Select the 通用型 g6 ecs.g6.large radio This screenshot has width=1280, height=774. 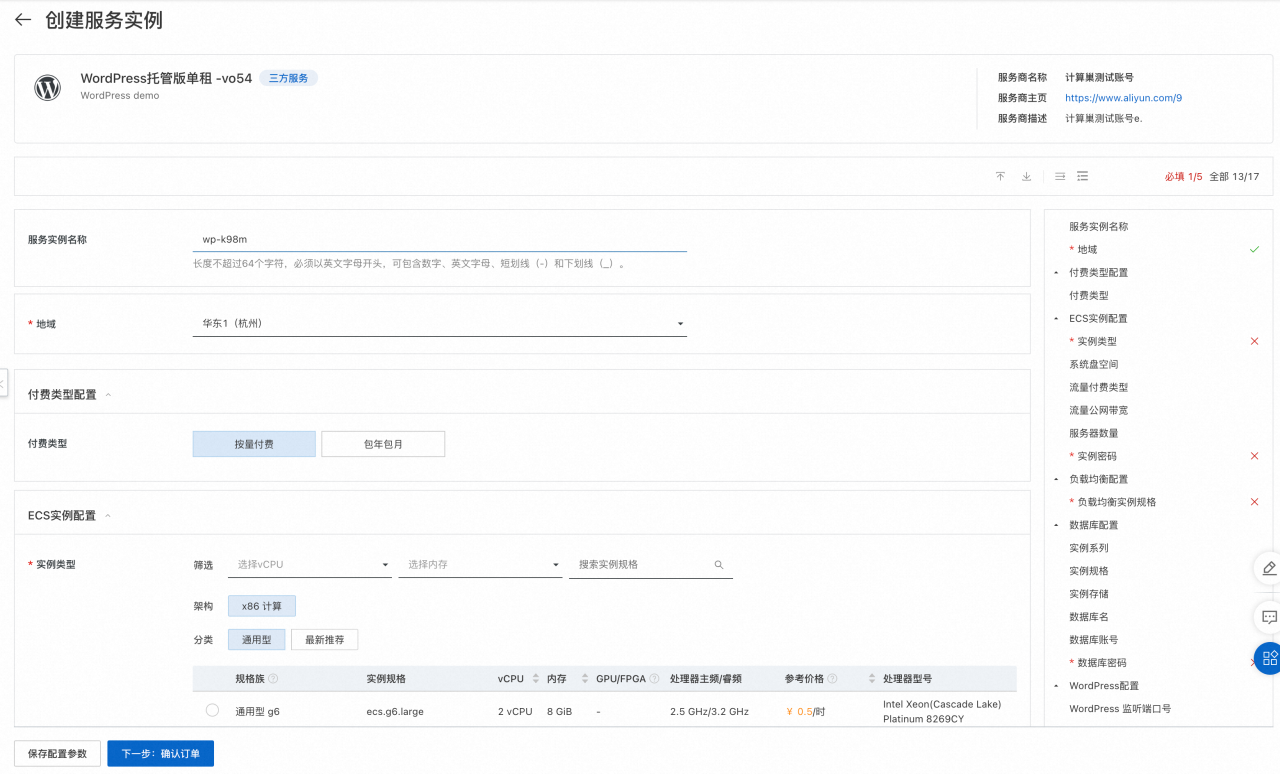point(212,710)
